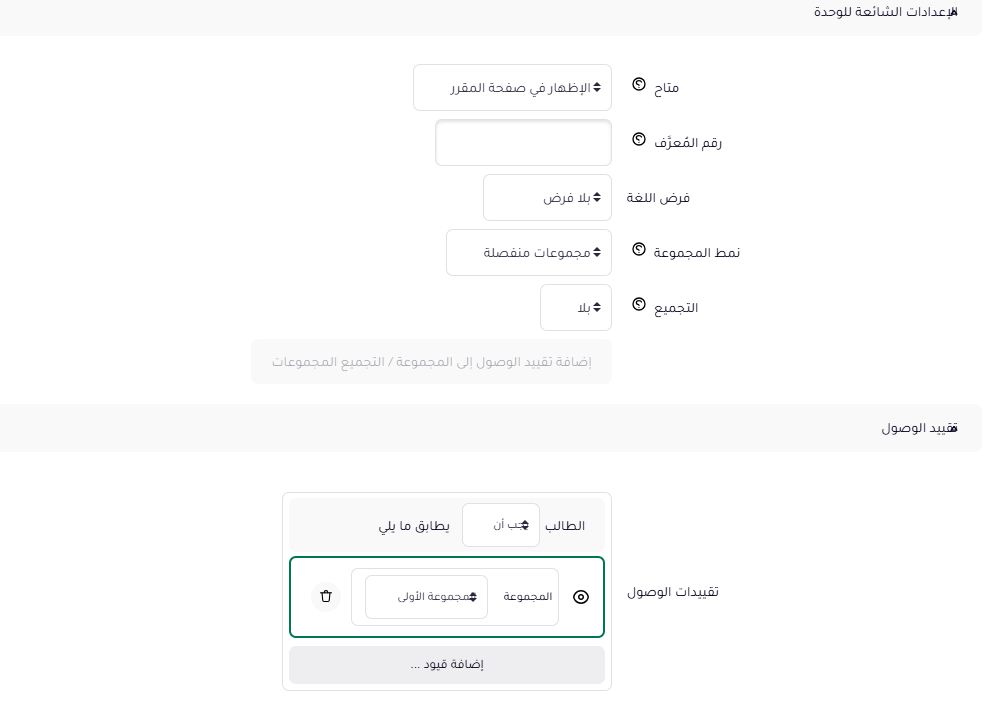Screen dimensions: 994x721
Task: Click the "إضافة قيود ..." button
Action: tap(447, 664)
